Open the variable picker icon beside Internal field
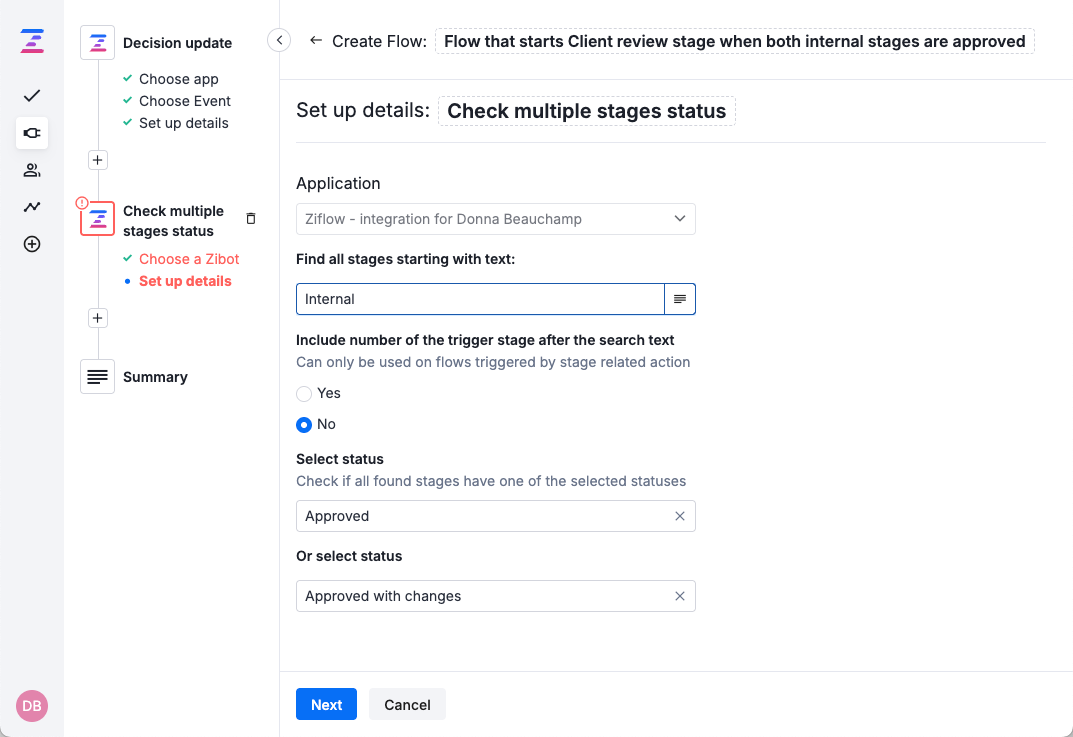The height and width of the screenshot is (737, 1073). (x=680, y=299)
